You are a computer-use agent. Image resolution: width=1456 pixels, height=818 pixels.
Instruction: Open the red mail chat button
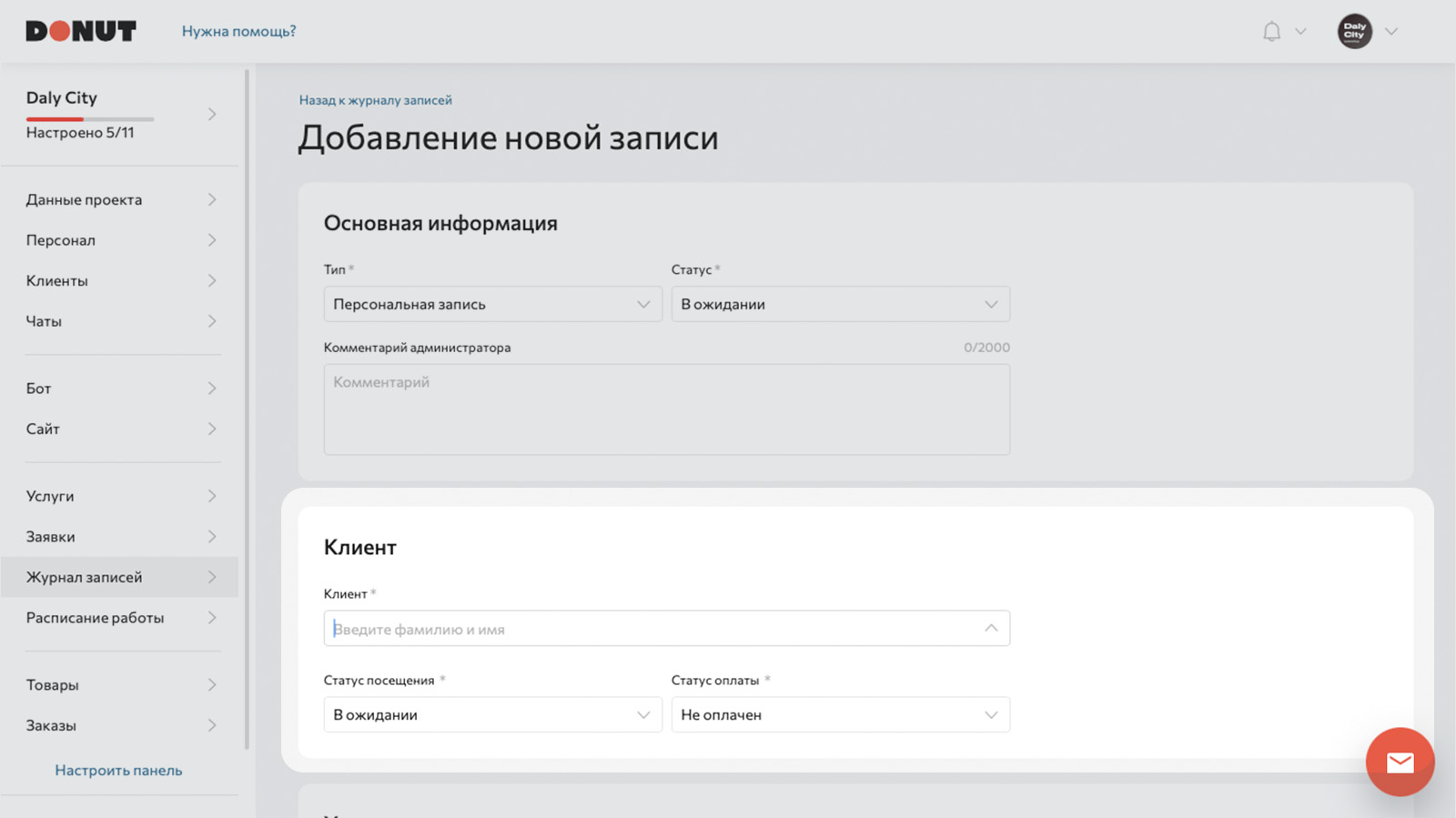[1400, 762]
